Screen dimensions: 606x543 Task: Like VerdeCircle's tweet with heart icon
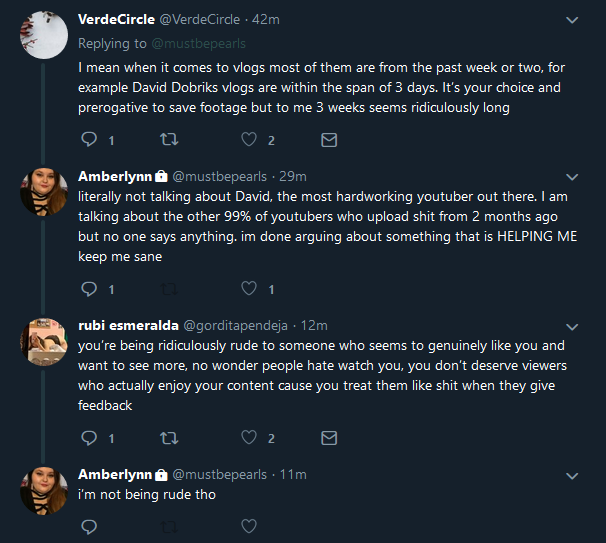(249, 139)
